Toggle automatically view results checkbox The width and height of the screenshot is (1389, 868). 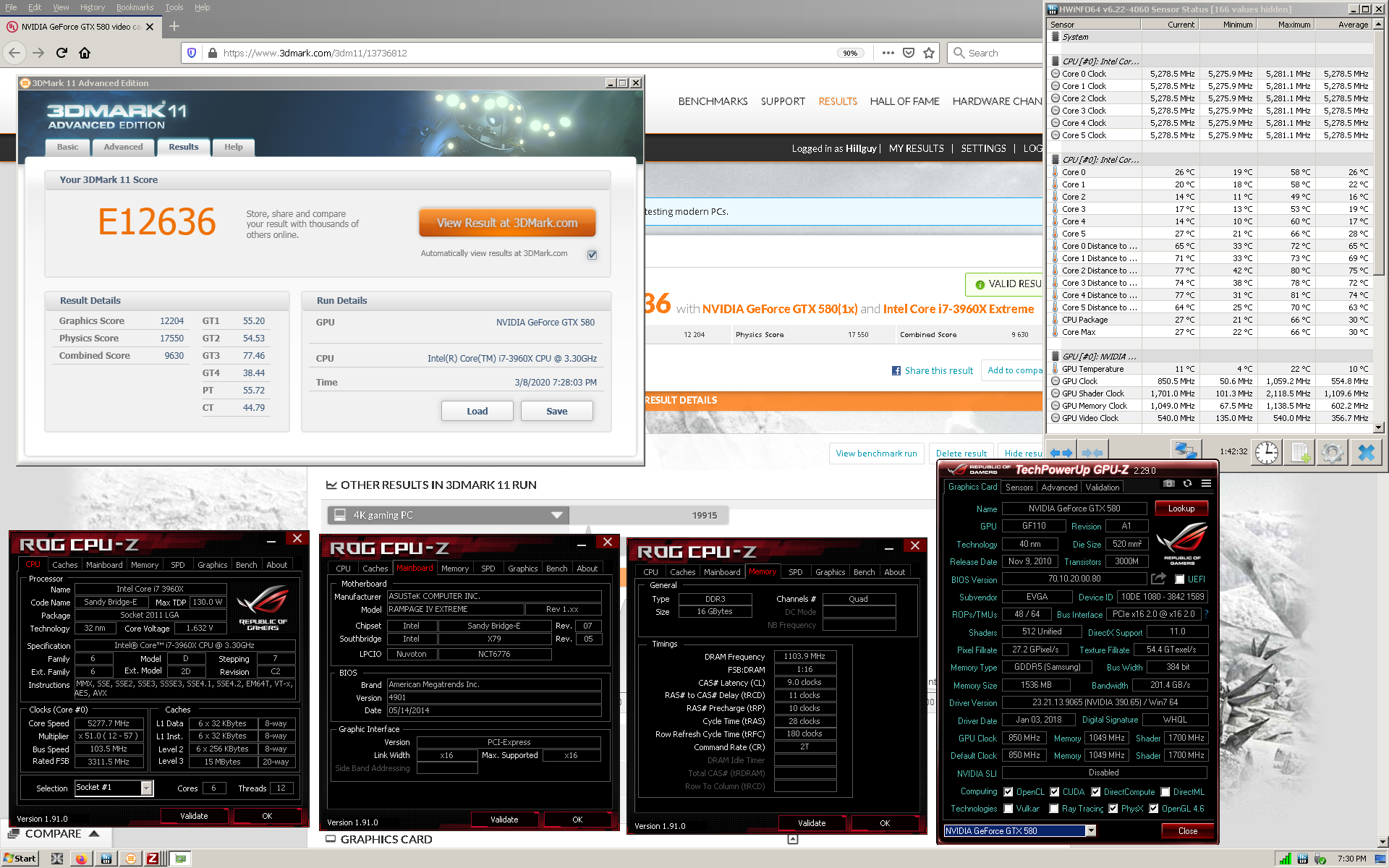[592, 255]
